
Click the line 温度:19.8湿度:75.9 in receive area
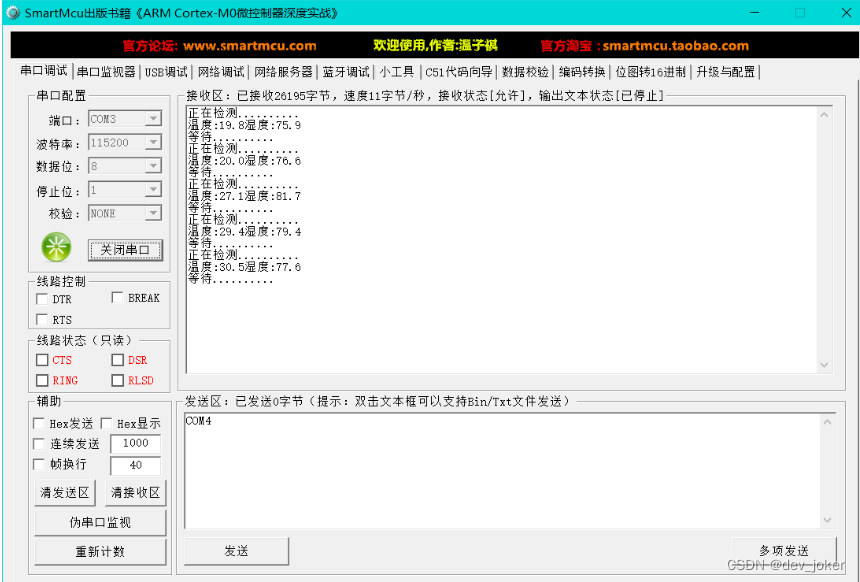[245, 125]
